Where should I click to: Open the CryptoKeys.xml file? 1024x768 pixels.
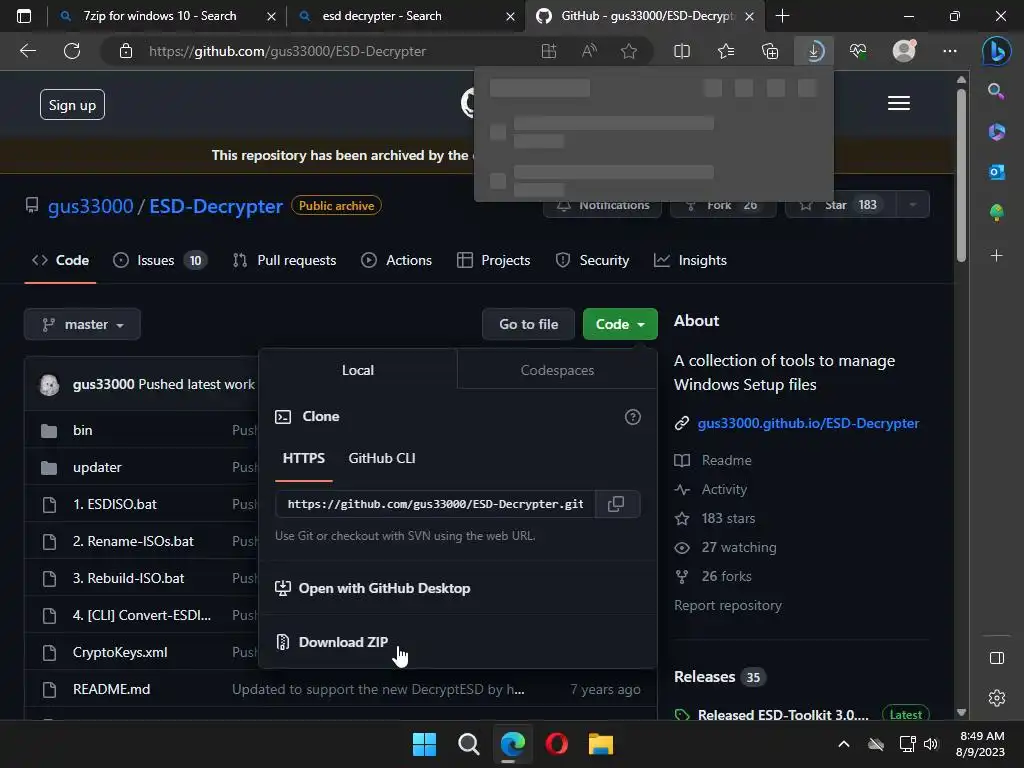point(120,652)
